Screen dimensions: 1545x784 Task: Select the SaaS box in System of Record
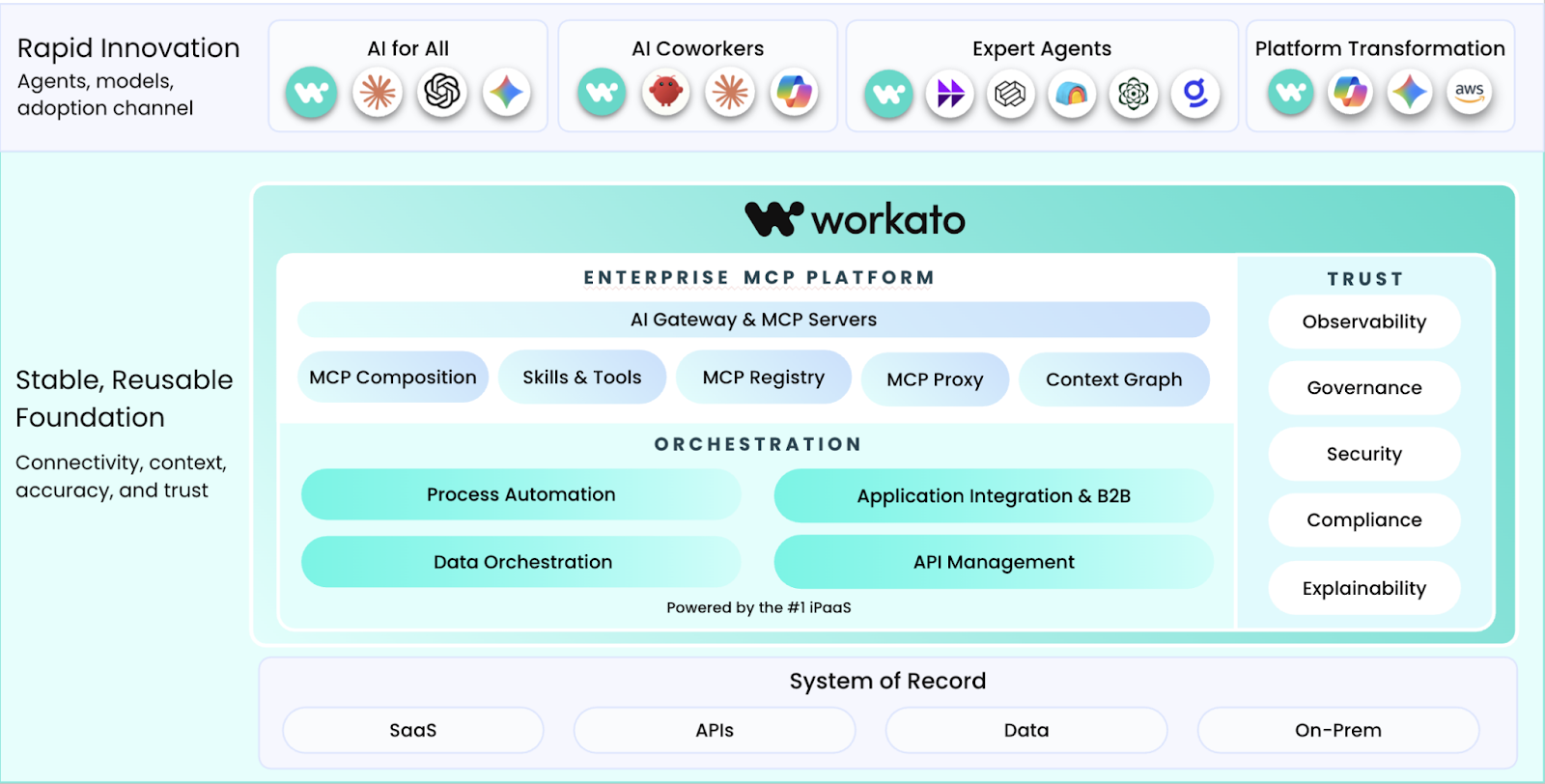(413, 730)
